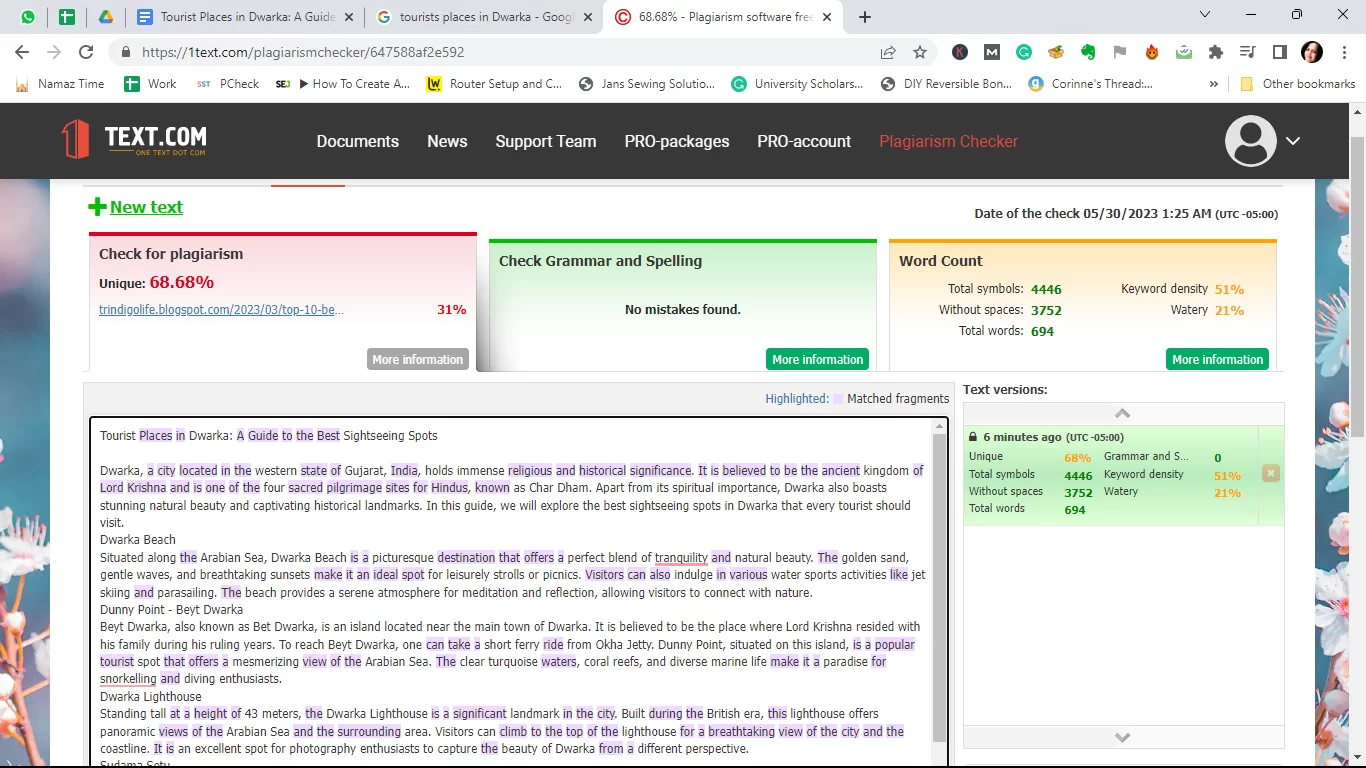Click the 1Text.com logo icon
The width and height of the screenshot is (1366, 768).
pos(76,140)
